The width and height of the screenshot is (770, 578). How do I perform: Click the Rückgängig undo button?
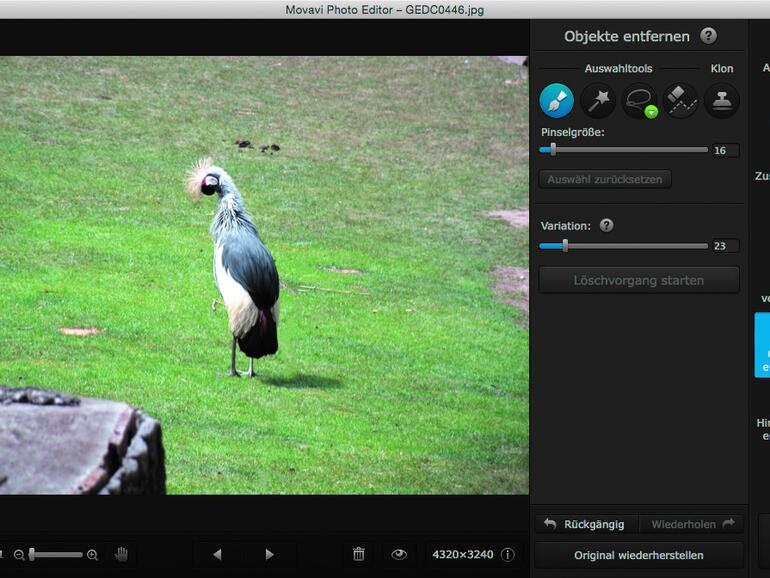[586, 524]
